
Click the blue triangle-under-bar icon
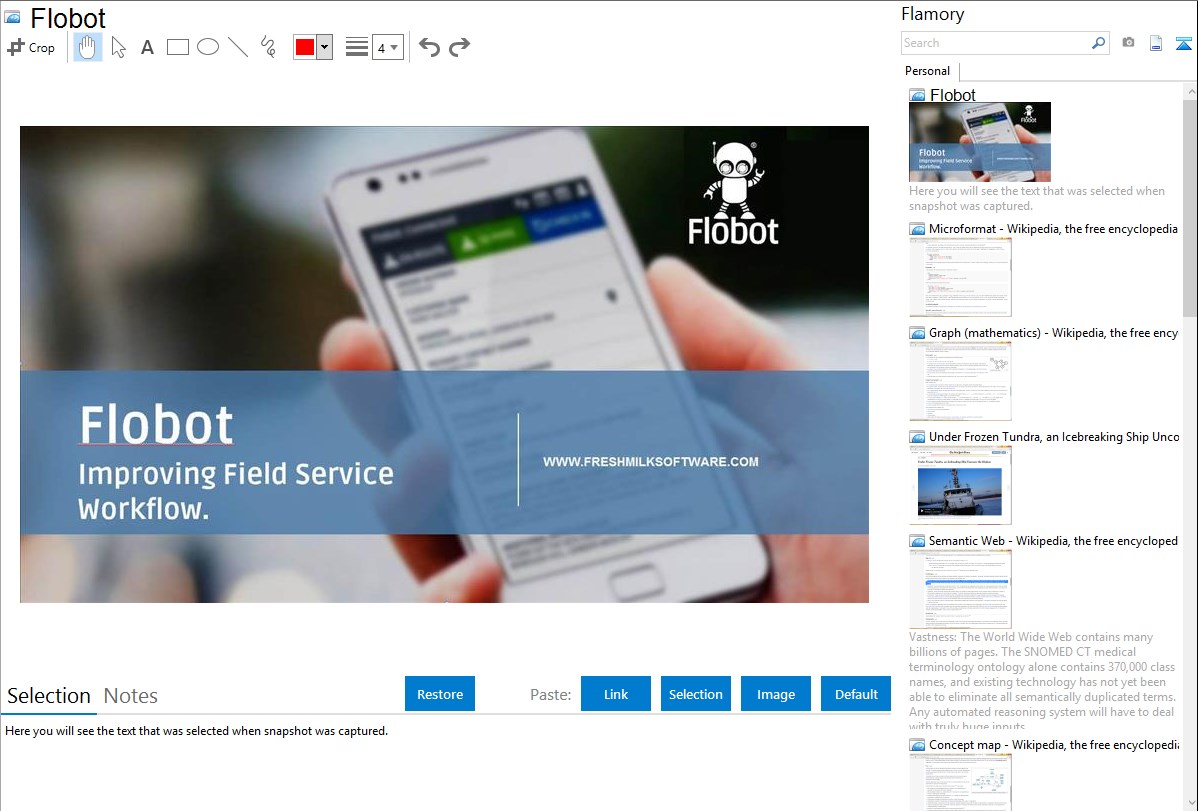click(1183, 43)
